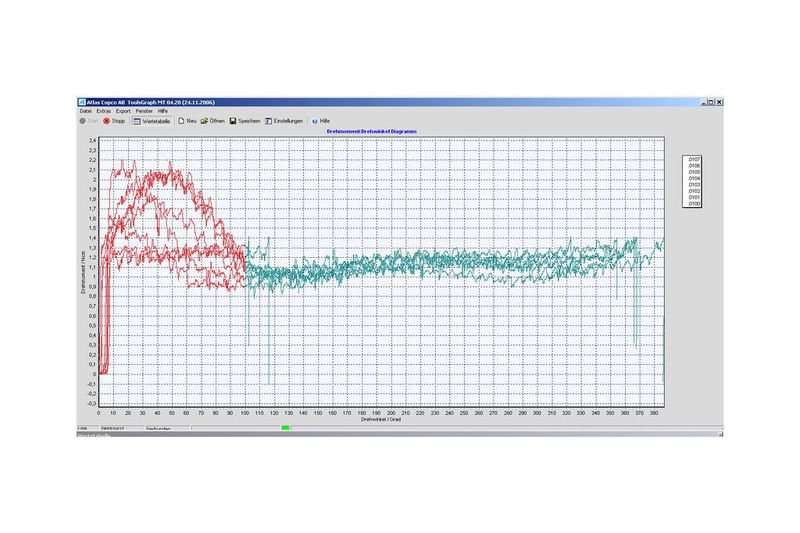Open the Wertetabelle value table
This screenshot has width=800, height=533.
pos(152,121)
